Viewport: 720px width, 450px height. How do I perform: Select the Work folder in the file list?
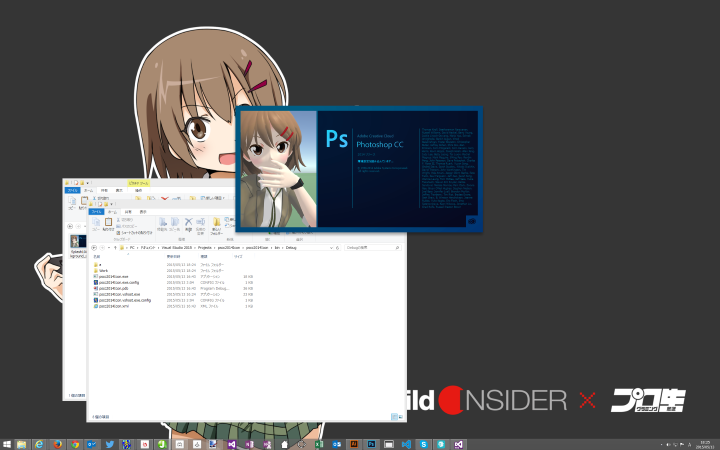[103, 270]
